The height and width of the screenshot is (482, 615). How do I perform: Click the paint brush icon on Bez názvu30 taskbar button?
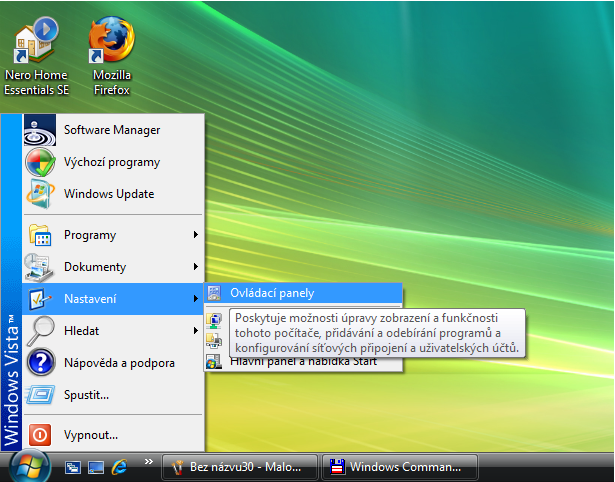click(x=177, y=467)
